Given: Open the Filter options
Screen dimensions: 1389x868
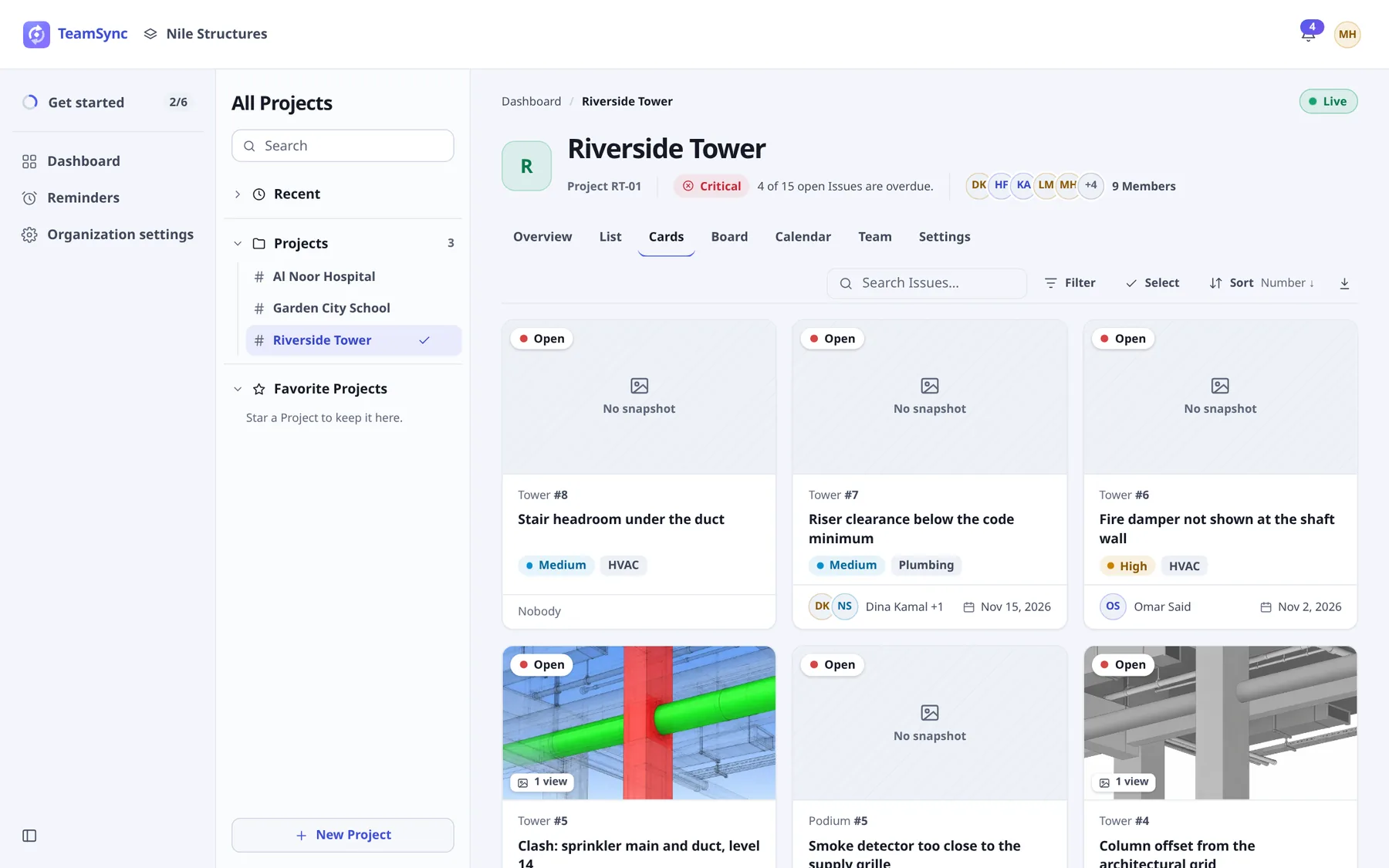Looking at the screenshot, I should pyautogui.click(x=1070, y=283).
